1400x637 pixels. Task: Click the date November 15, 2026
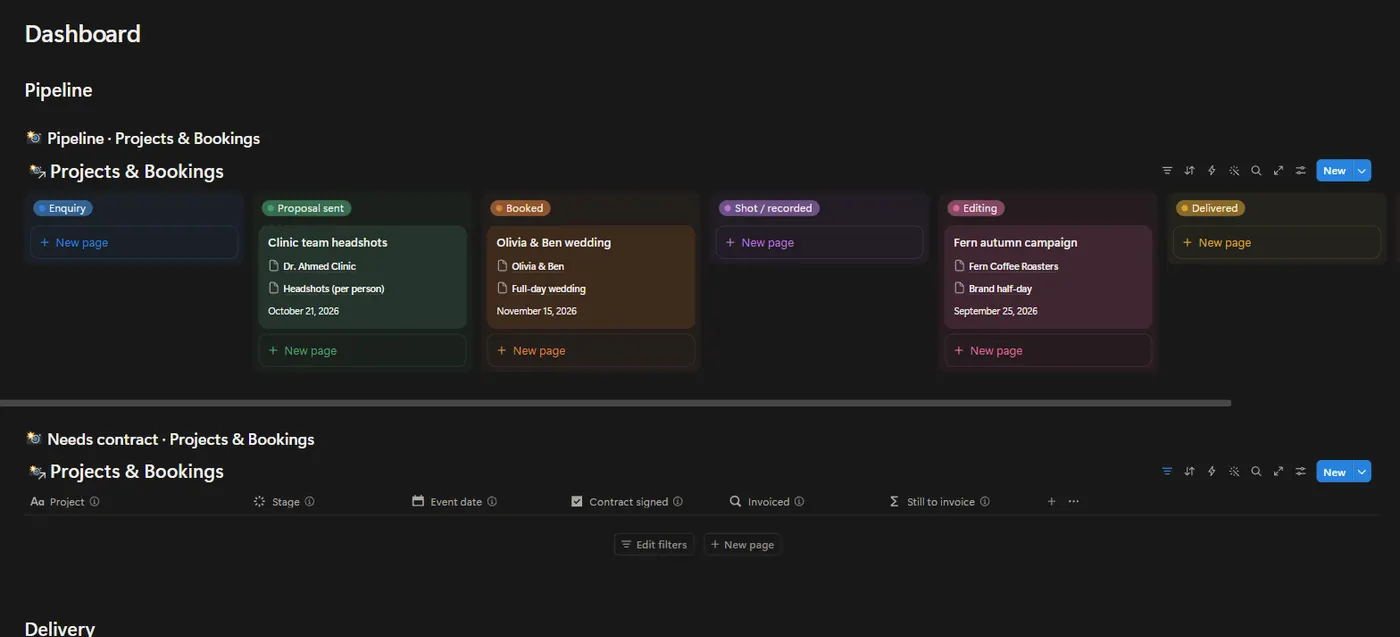tap(537, 311)
